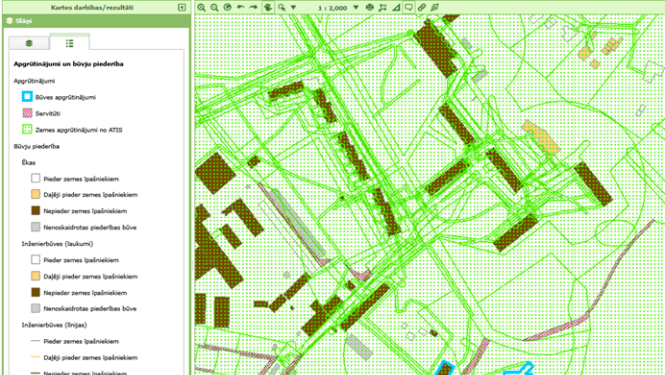Switch to the legend list tab
This screenshot has height=375, width=665.
point(70,43)
